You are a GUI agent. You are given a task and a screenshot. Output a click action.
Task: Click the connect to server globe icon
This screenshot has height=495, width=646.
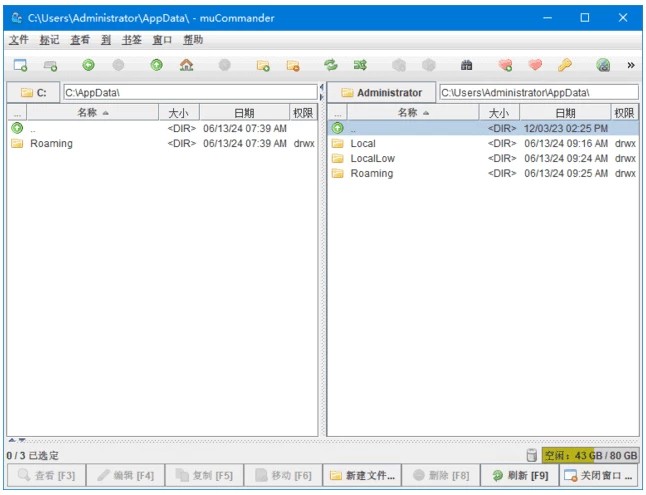coord(603,65)
